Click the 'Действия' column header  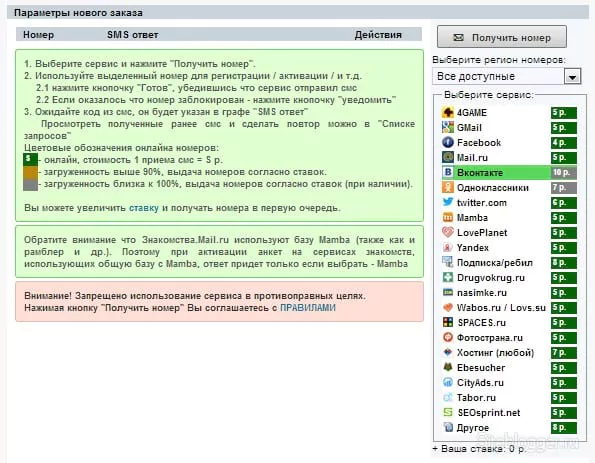click(378, 35)
